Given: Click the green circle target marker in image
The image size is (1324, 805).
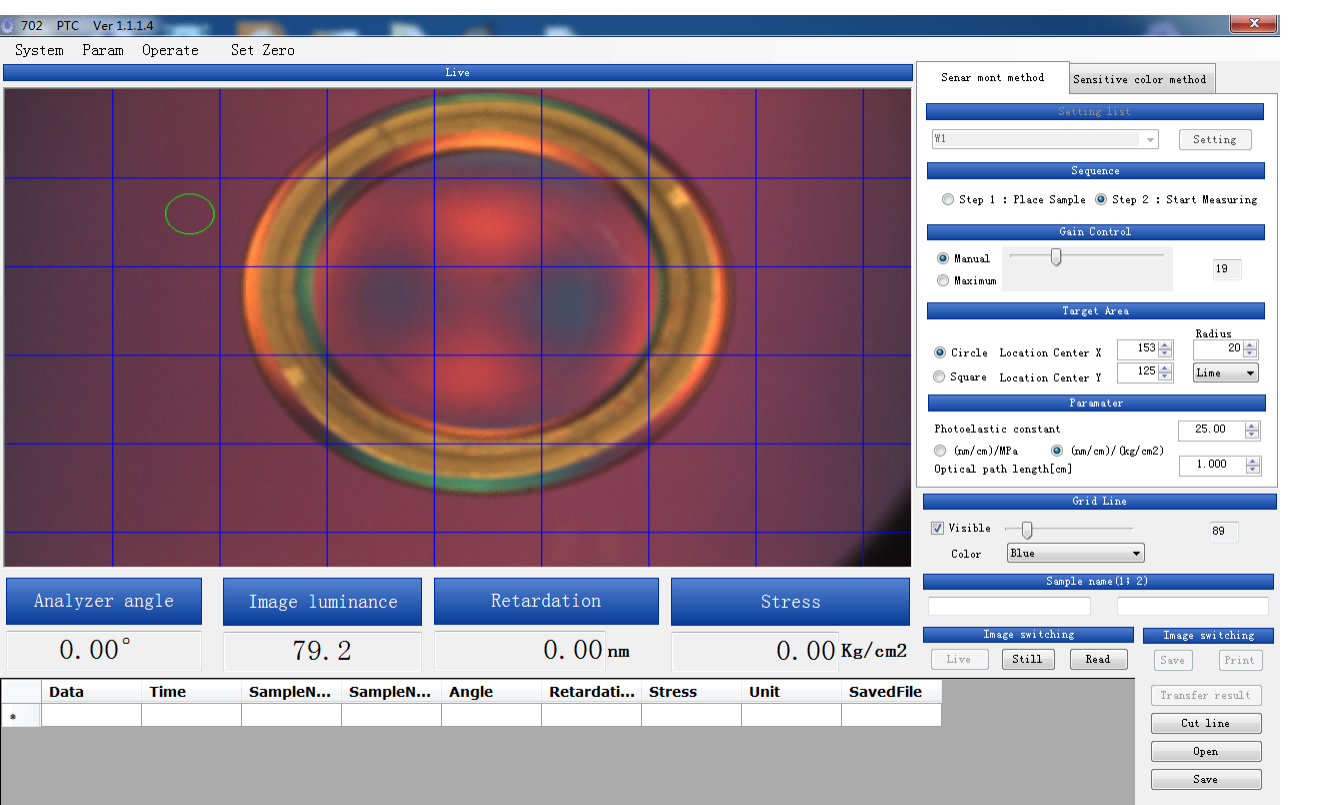Looking at the screenshot, I should coord(190,214).
